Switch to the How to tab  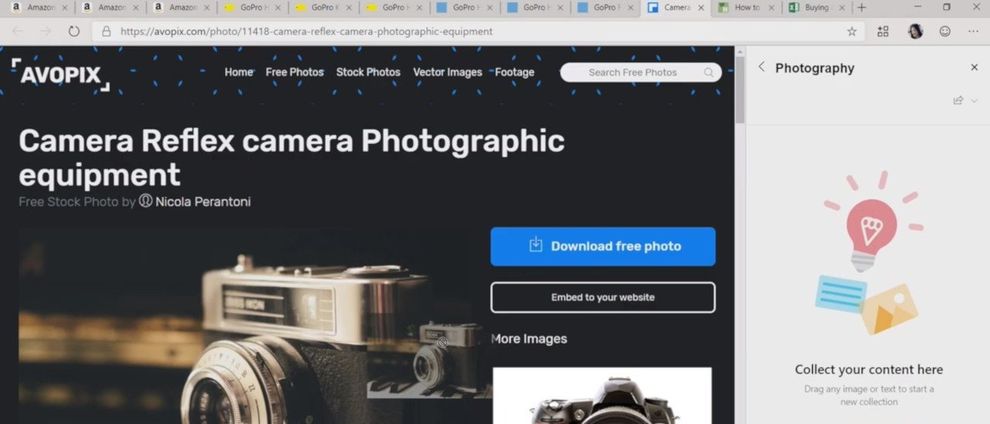pyautogui.click(x=746, y=8)
